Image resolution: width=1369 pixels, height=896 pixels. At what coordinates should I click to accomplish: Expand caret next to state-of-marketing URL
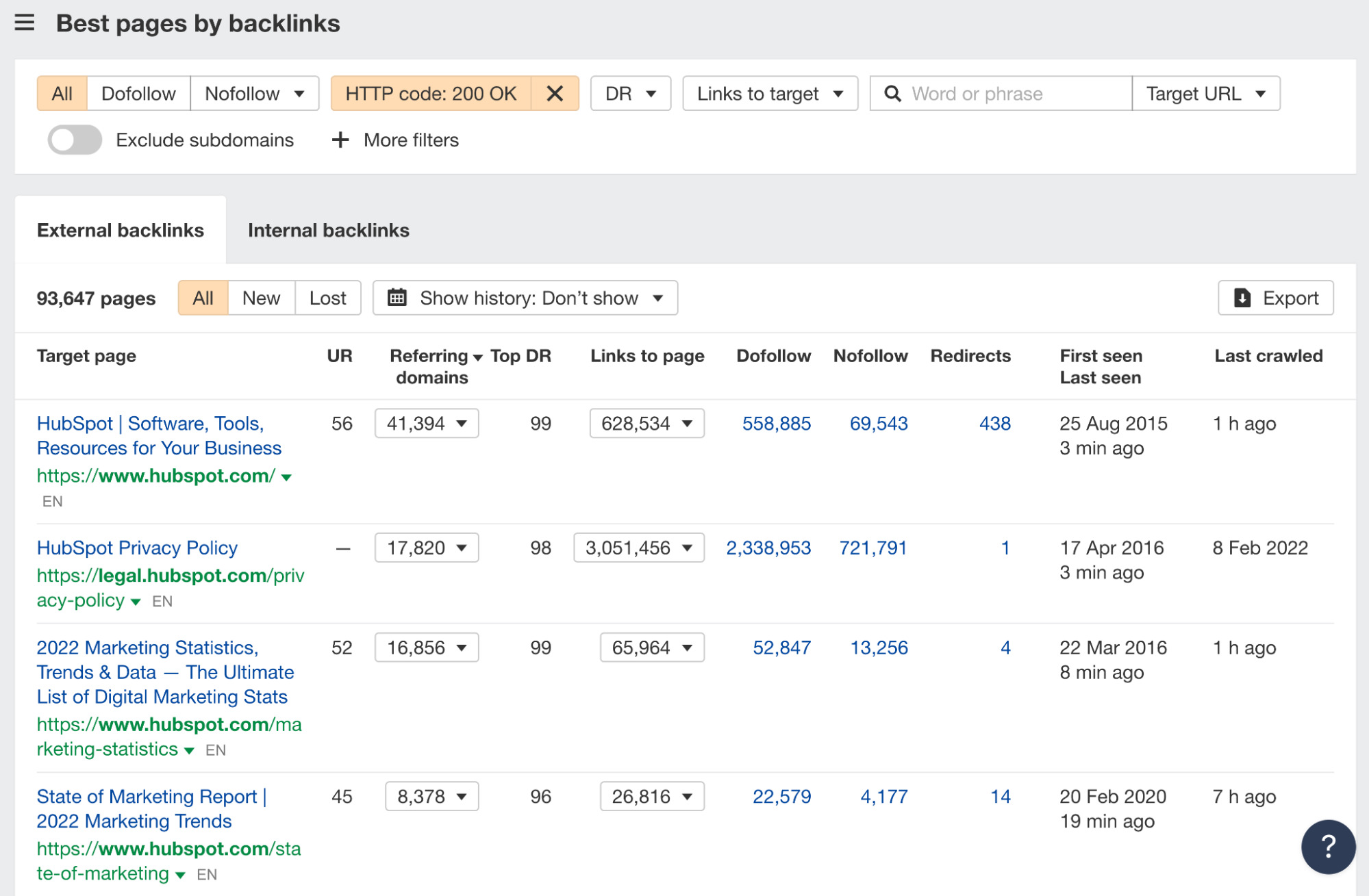(x=180, y=875)
